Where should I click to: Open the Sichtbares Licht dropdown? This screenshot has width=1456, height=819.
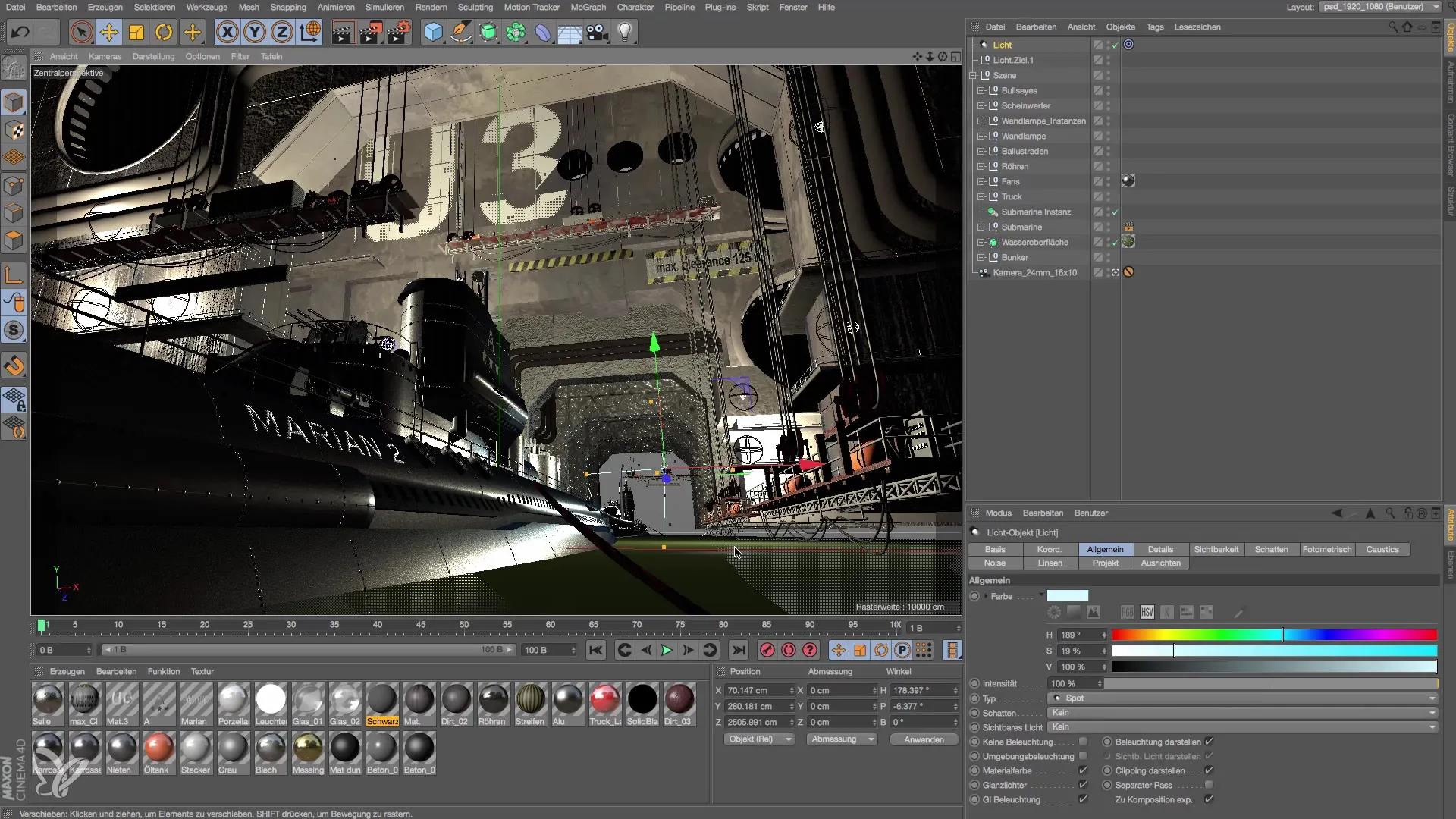click(x=1243, y=727)
